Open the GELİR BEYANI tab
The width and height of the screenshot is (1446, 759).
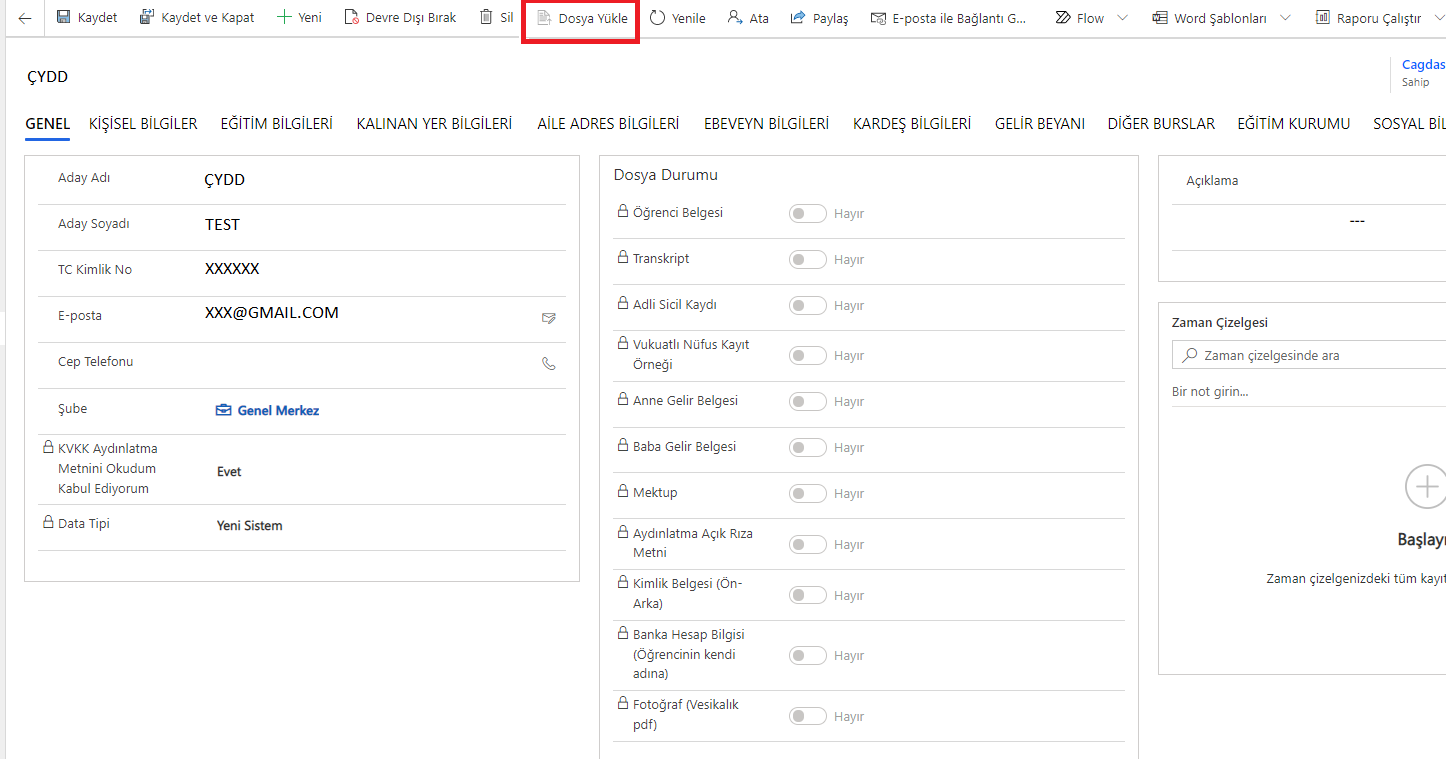1039,124
